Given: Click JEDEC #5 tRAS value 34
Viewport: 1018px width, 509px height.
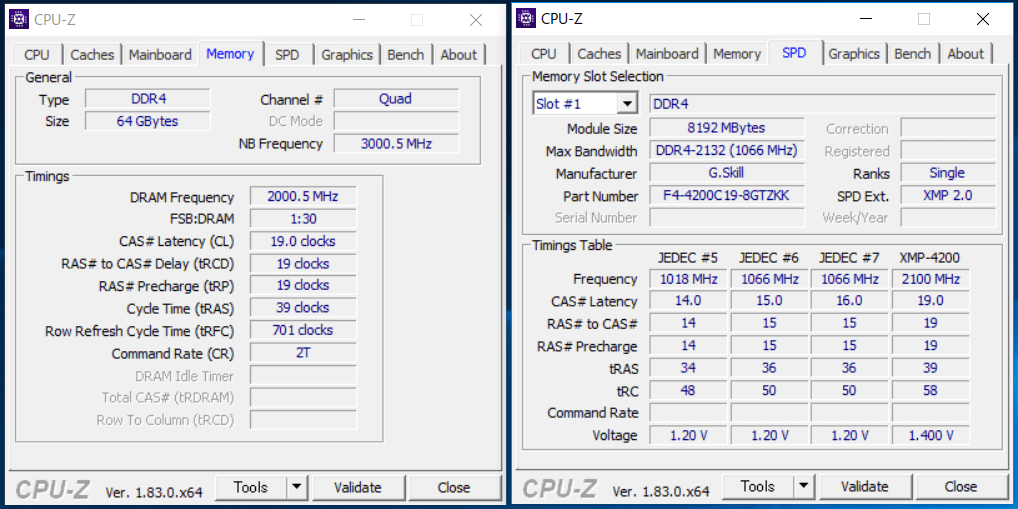Looking at the screenshot, I should click(688, 368).
